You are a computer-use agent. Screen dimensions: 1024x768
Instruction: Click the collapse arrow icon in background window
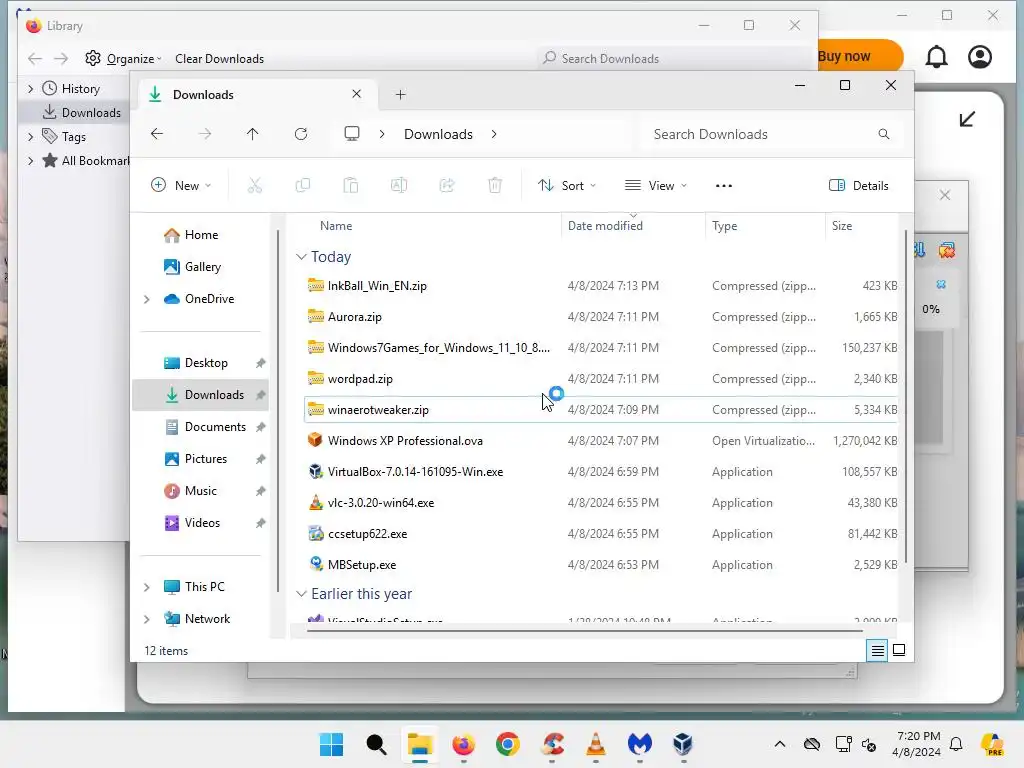[x=967, y=120]
